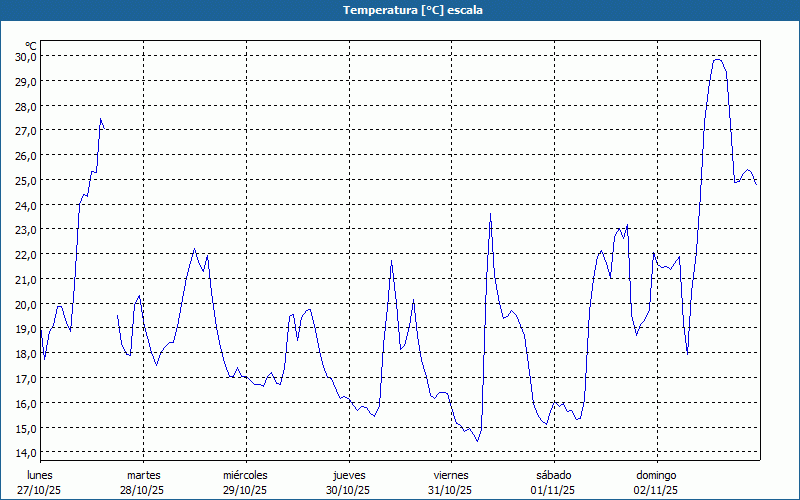This screenshot has height=500, width=800.
Task: Select the 'jueves 30/10/25' date label
Action: 349,483
